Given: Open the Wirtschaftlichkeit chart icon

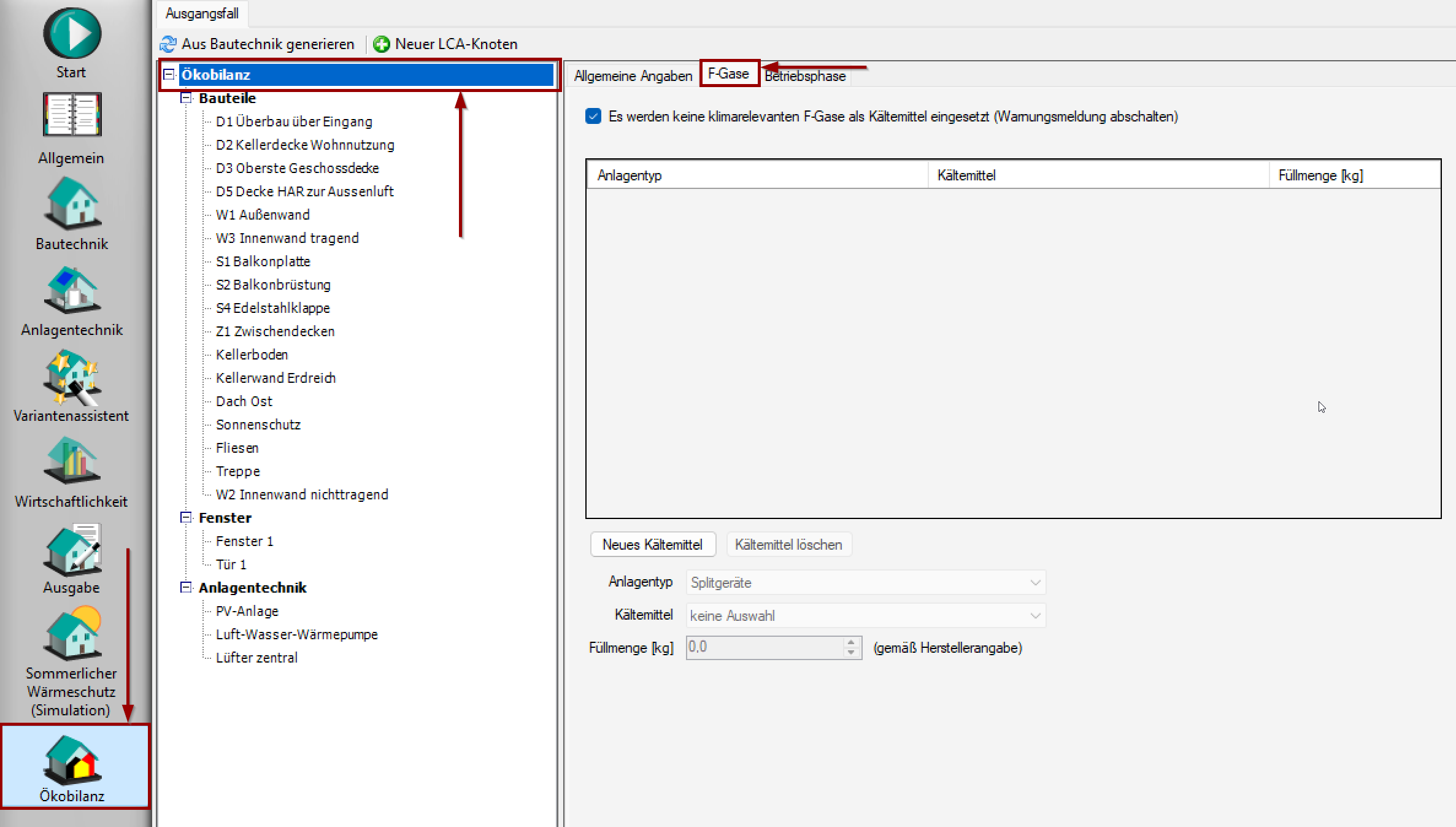Looking at the screenshot, I should tap(72, 461).
